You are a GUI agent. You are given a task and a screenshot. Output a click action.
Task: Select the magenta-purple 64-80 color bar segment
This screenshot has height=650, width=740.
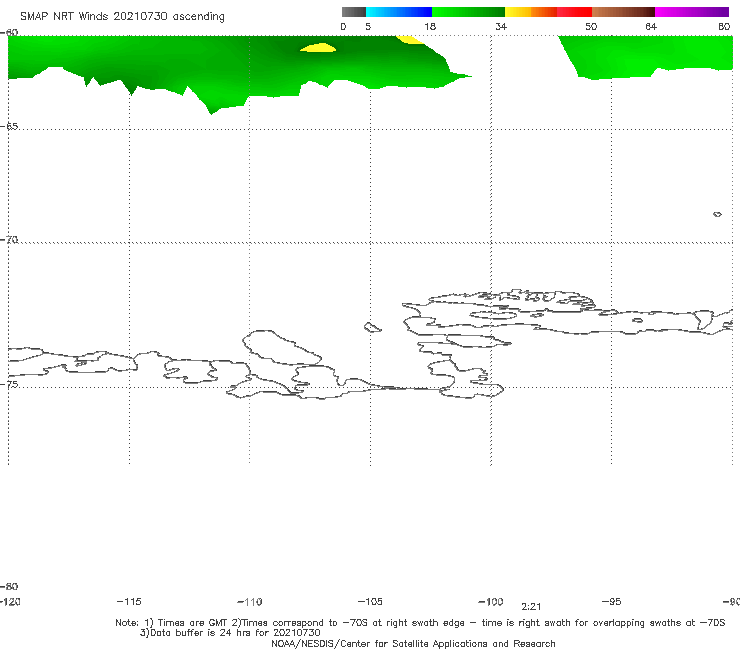(692, 12)
